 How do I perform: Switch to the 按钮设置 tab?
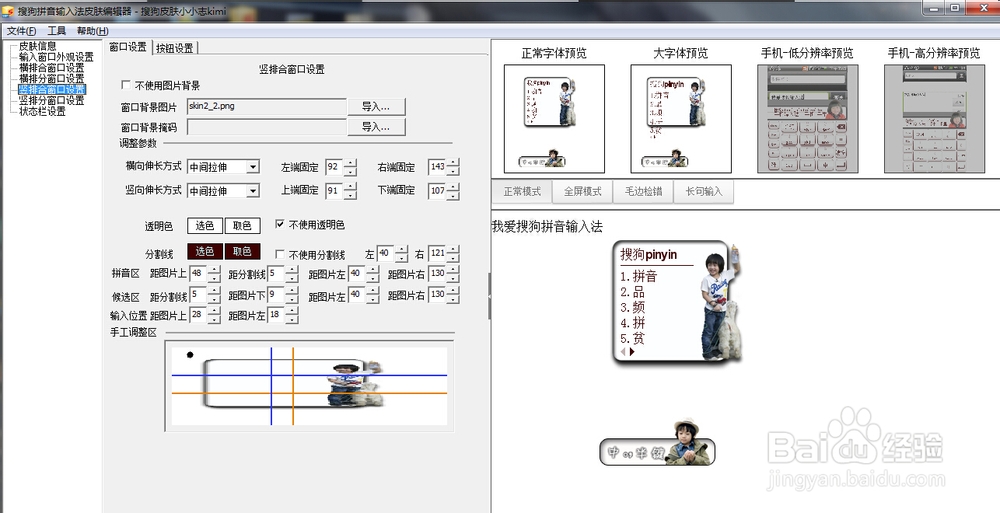[x=175, y=48]
